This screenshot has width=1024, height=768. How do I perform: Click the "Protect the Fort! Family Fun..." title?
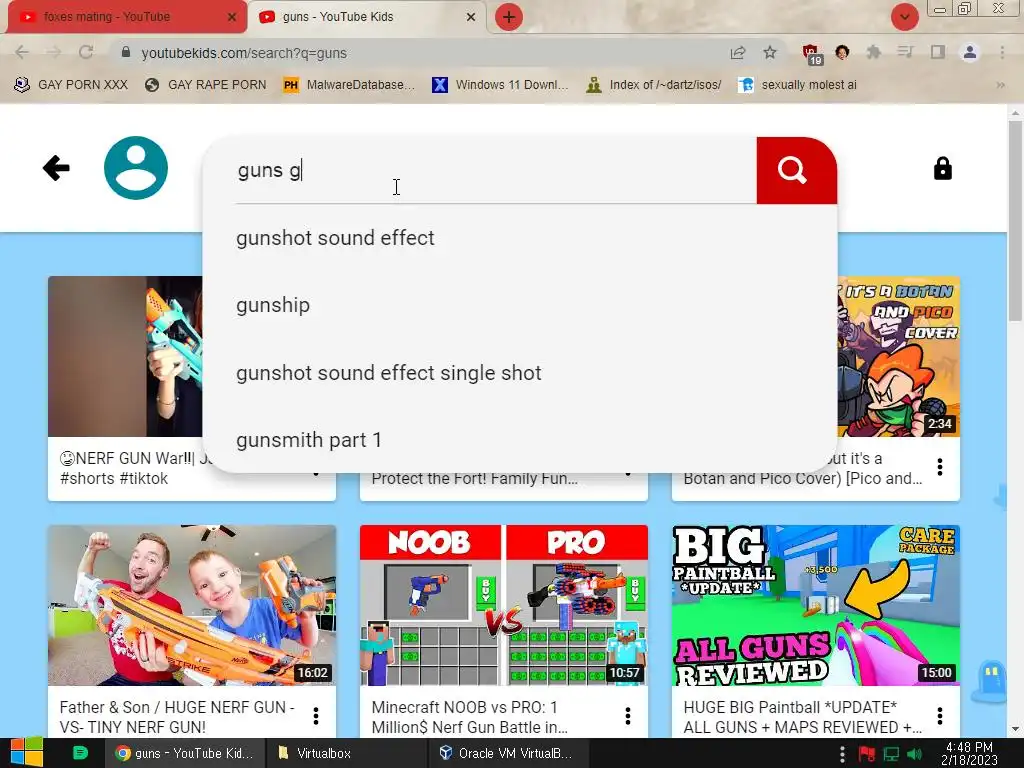click(x=475, y=478)
